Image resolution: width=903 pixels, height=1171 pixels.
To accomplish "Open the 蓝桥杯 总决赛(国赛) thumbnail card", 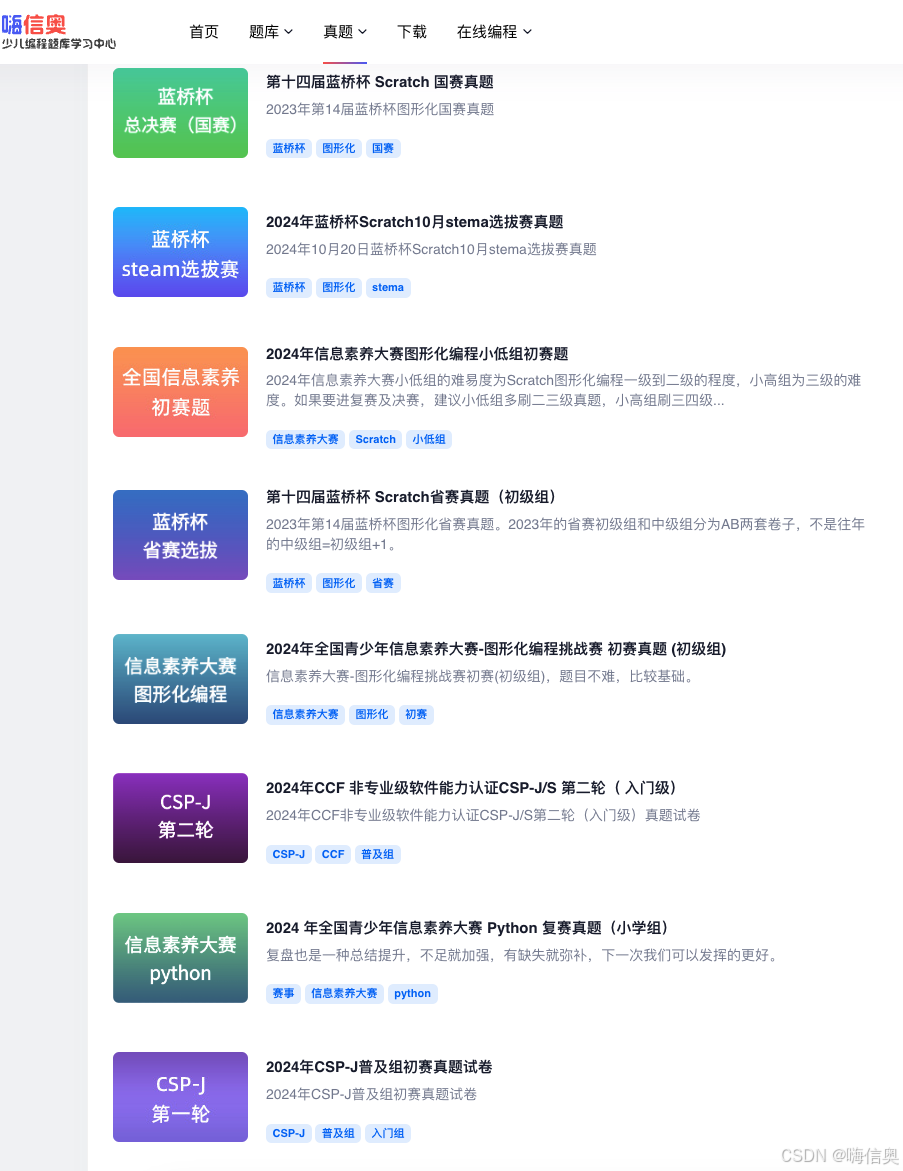I will pos(180,113).
